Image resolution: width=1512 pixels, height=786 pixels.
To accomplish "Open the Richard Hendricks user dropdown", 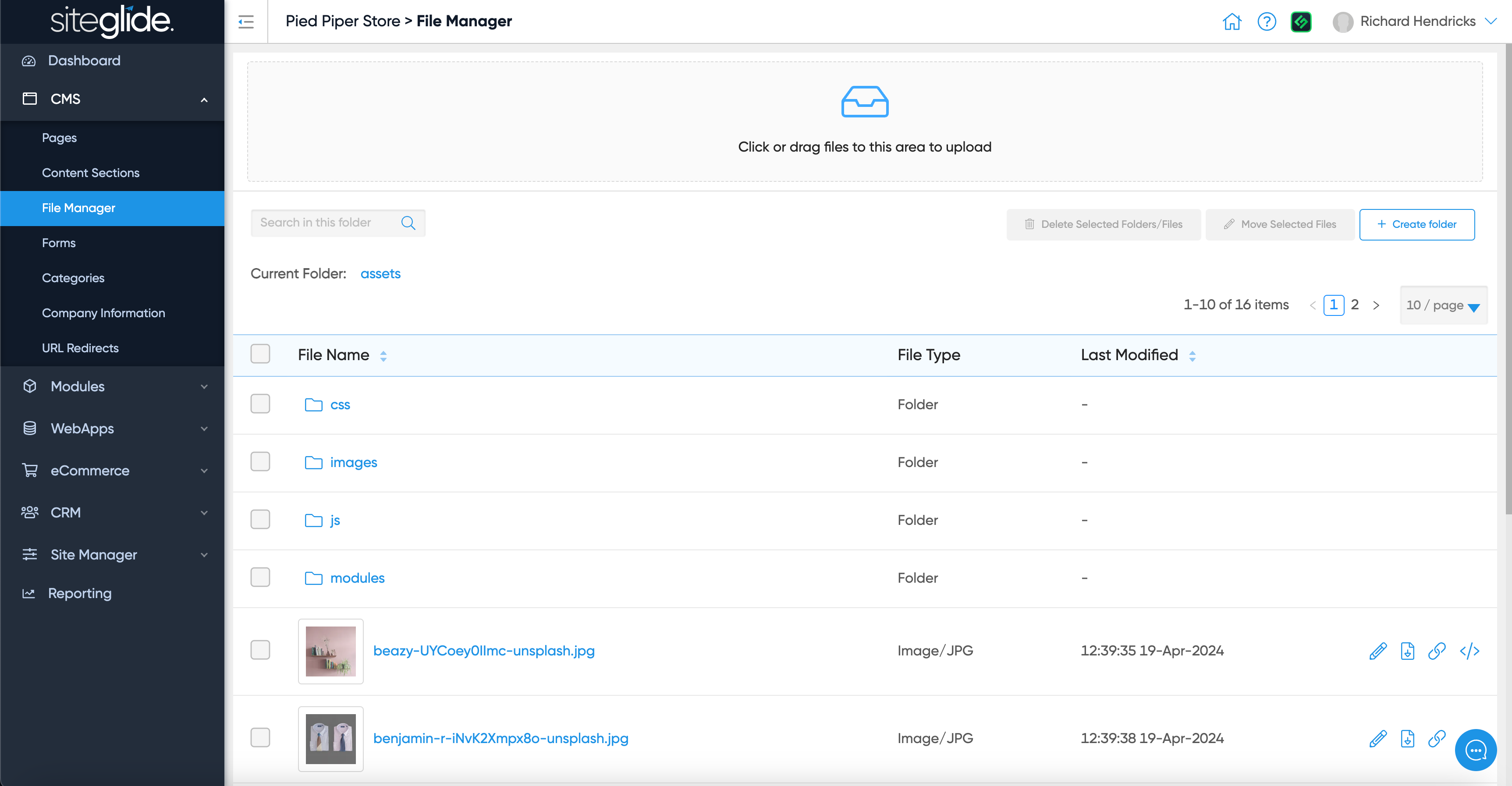I will click(1417, 22).
